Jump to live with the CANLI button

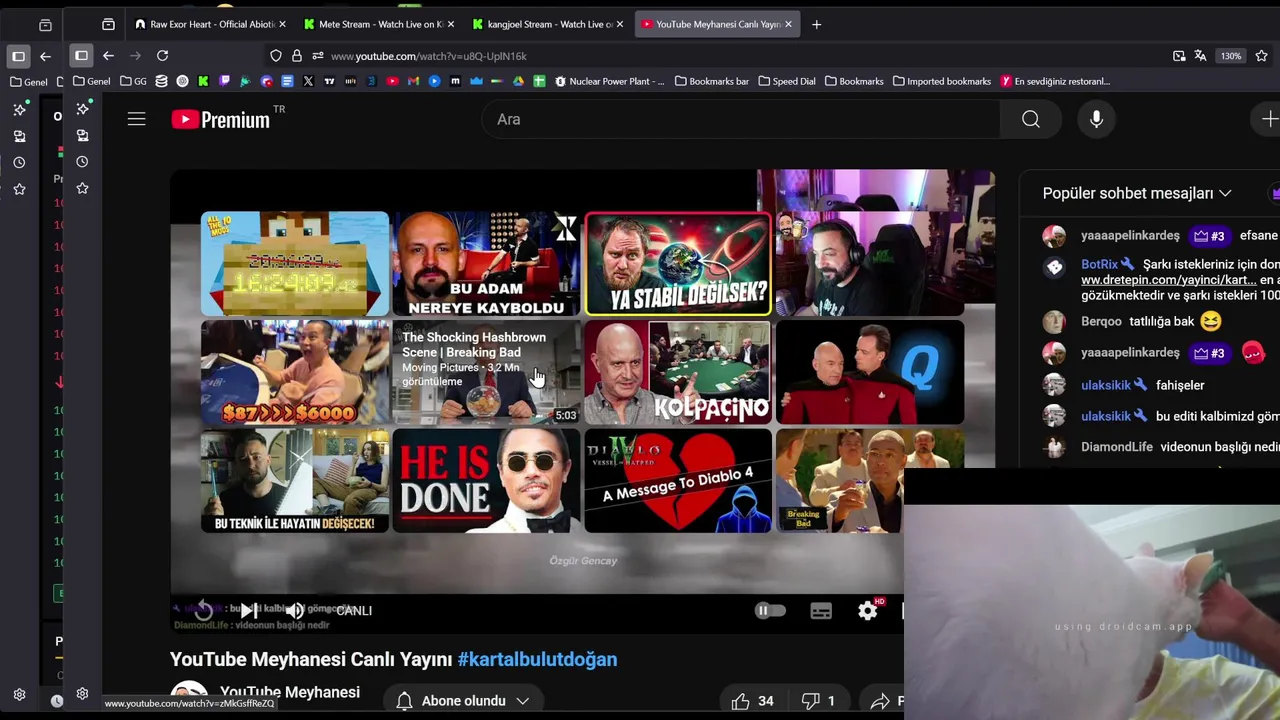pyautogui.click(x=354, y=610)
